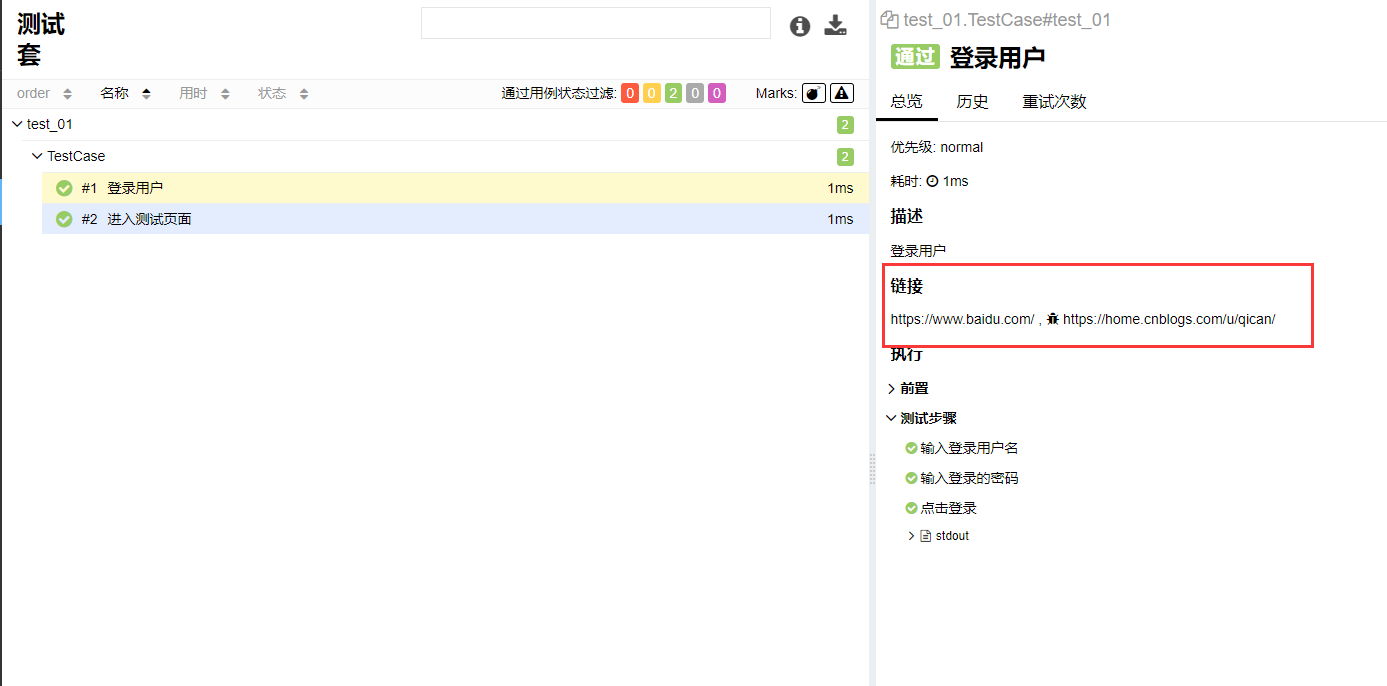Click the test_01.TestCase#test_01 full name
1387x686 pixels.
click(1007, 20)
